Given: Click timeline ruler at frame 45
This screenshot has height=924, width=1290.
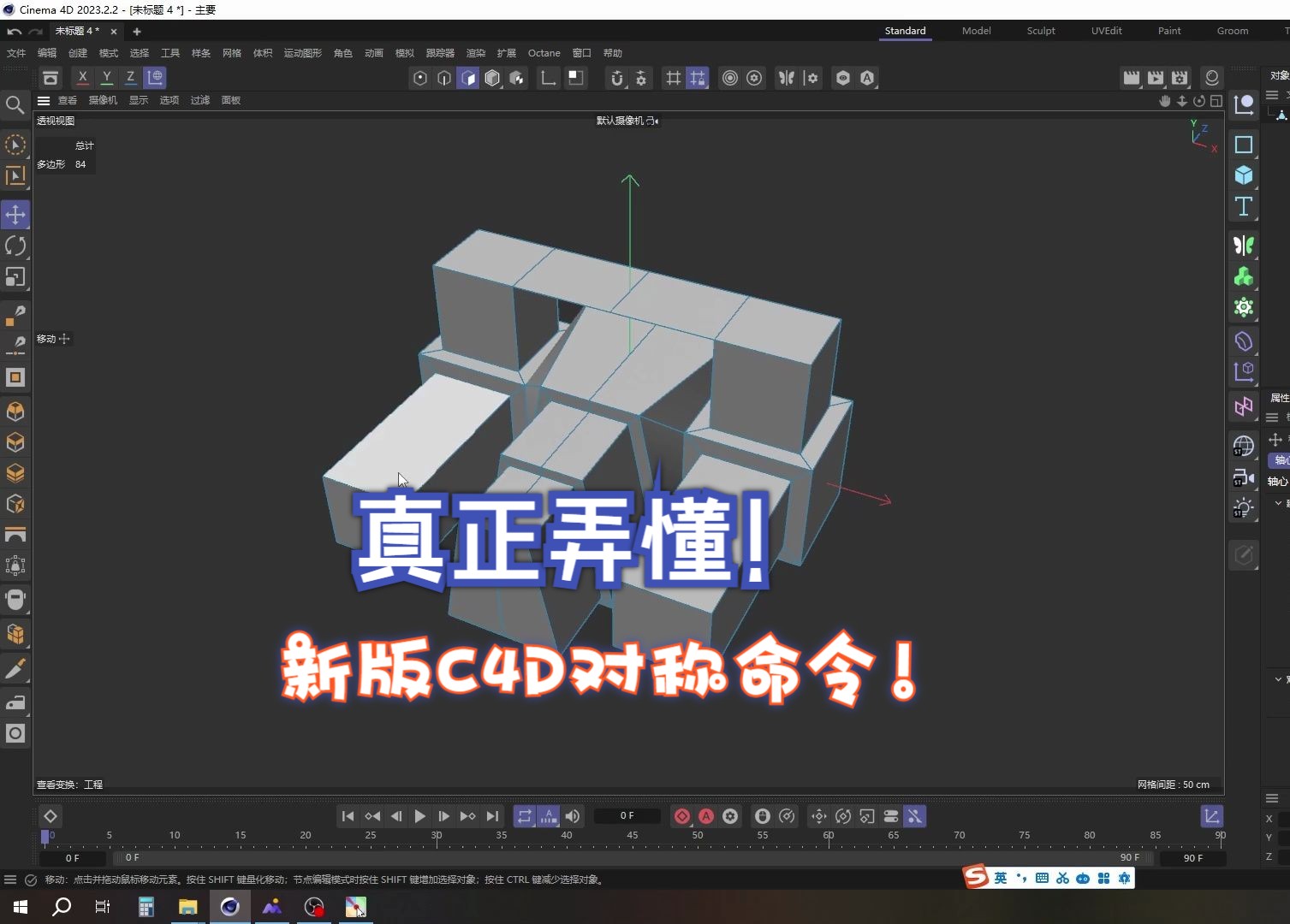Looking at the screenshot, I should [x=632, y=836].
